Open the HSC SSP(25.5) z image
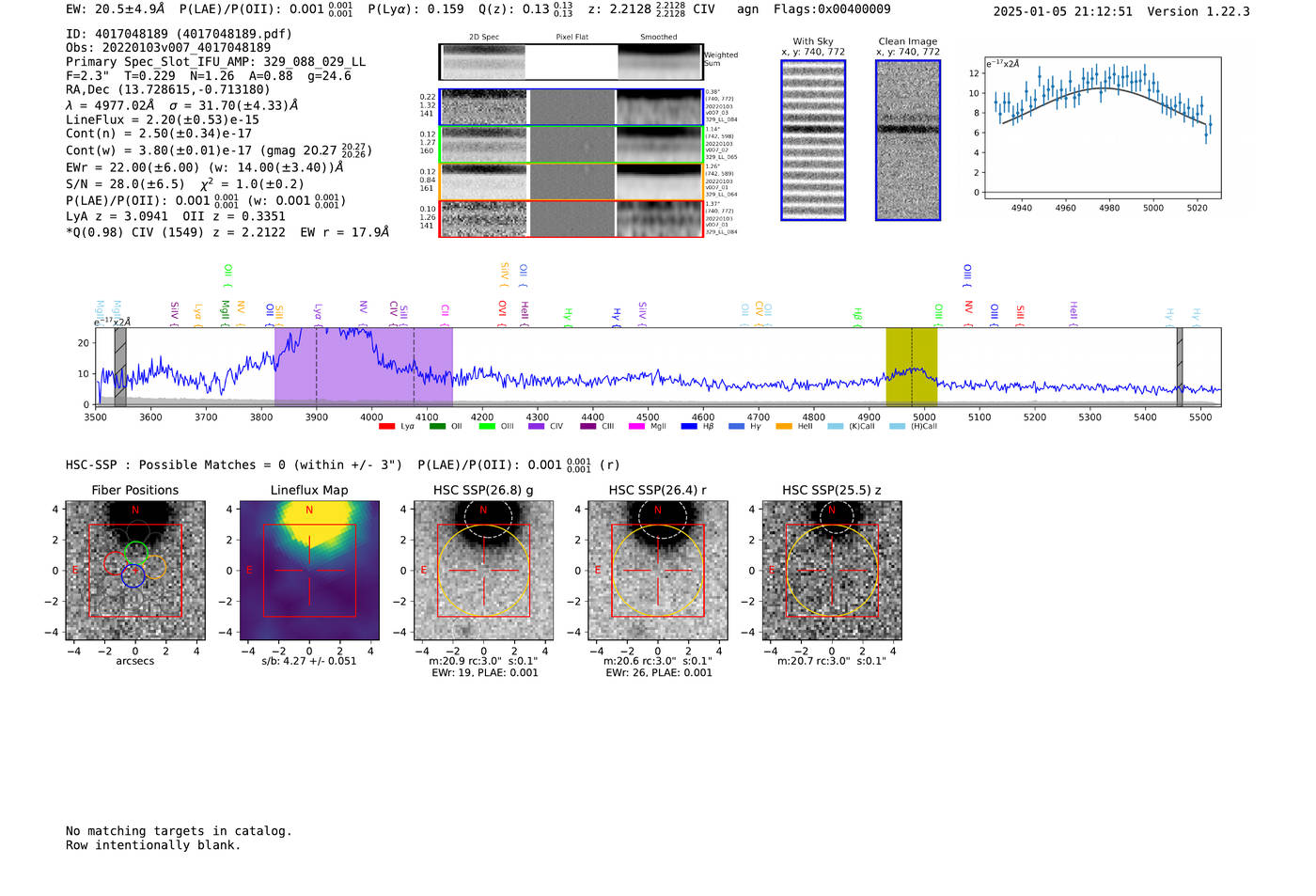This screenshot has height=896, width=1316. pos(832,571)
